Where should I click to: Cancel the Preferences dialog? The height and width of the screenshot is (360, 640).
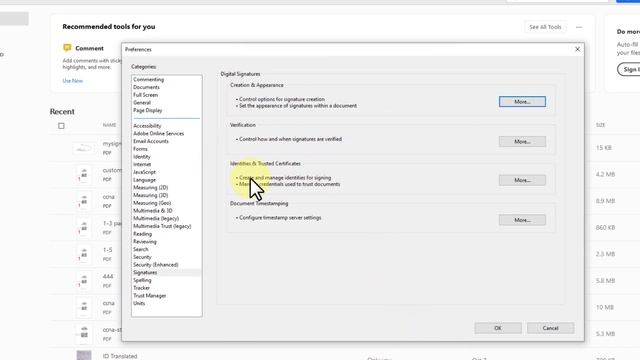[x=550, y=328]
